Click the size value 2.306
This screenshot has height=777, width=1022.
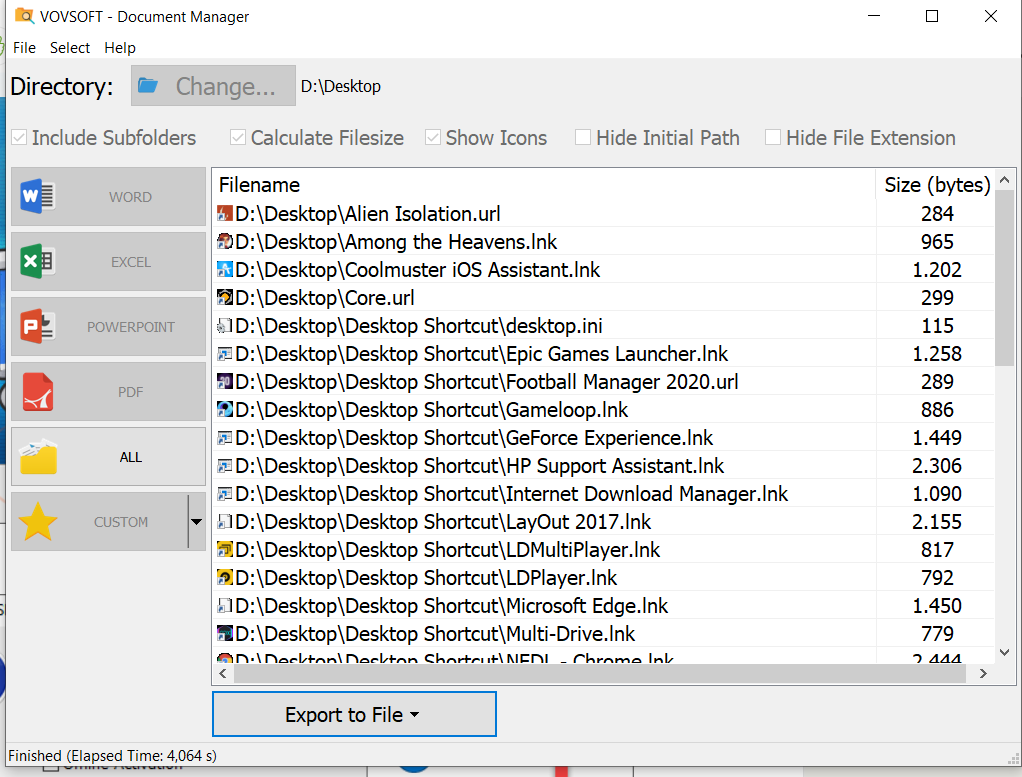point(937,466)
